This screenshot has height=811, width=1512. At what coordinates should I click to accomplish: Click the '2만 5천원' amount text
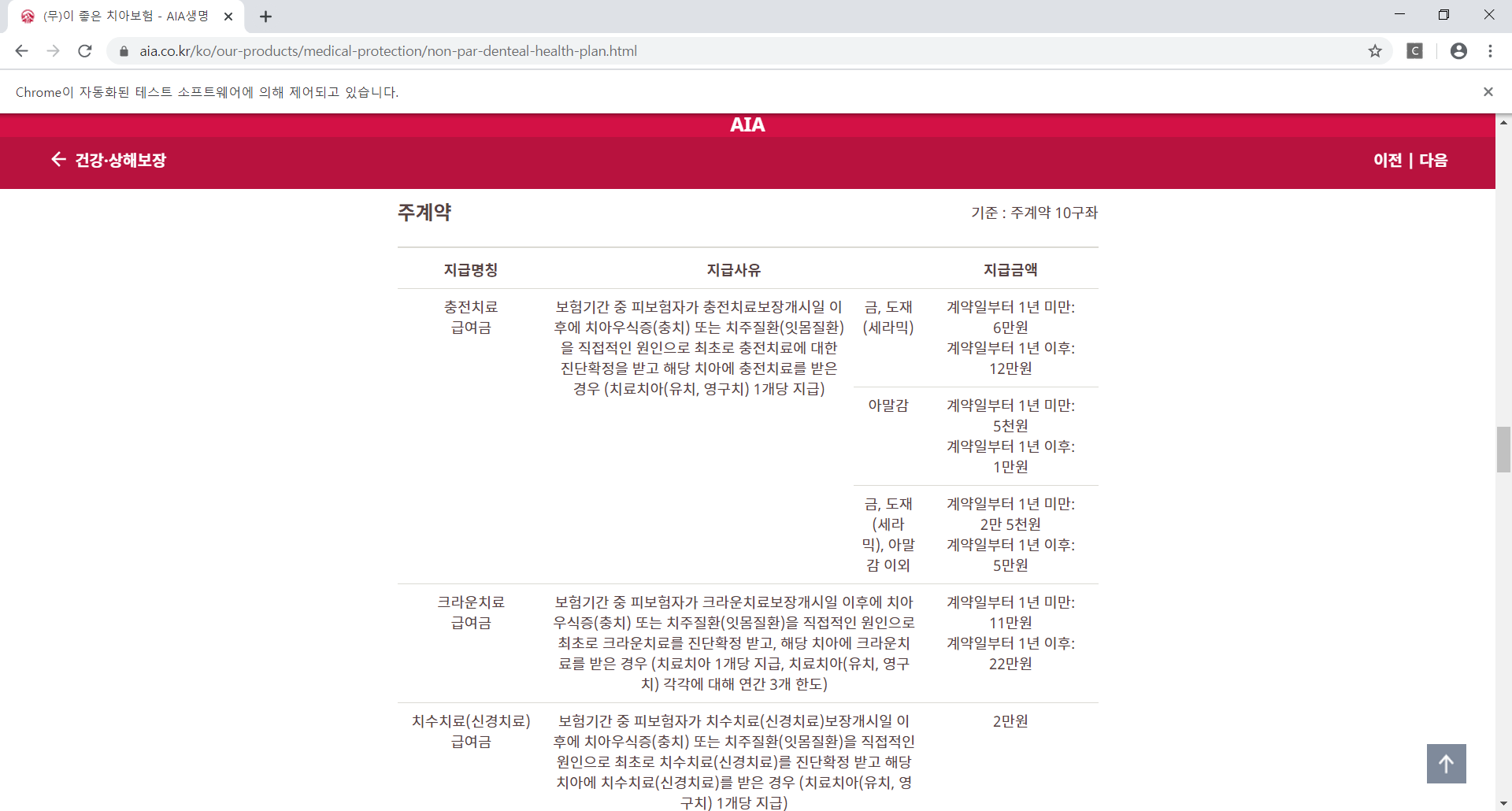pos(1010,524)
